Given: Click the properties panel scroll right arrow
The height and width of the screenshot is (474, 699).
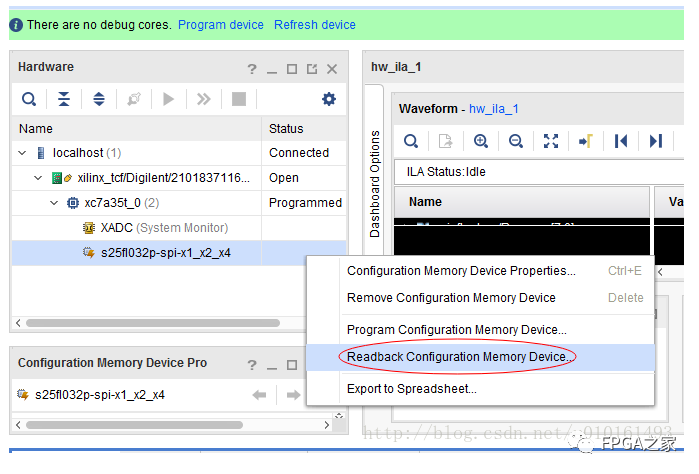Looking at the screenshot, I should [x=327, y=425].
